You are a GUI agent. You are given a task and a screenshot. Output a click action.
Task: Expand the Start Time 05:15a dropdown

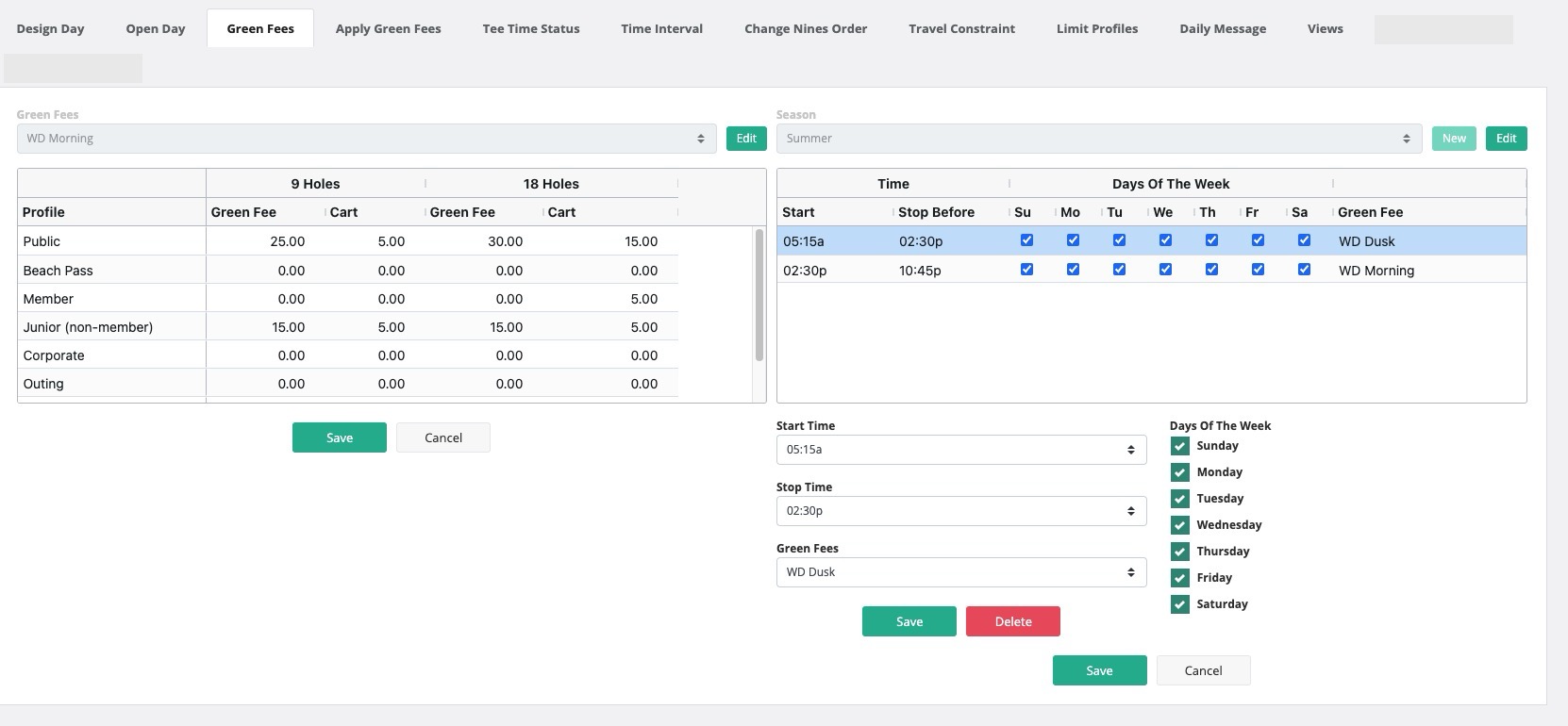pos(961,450)
